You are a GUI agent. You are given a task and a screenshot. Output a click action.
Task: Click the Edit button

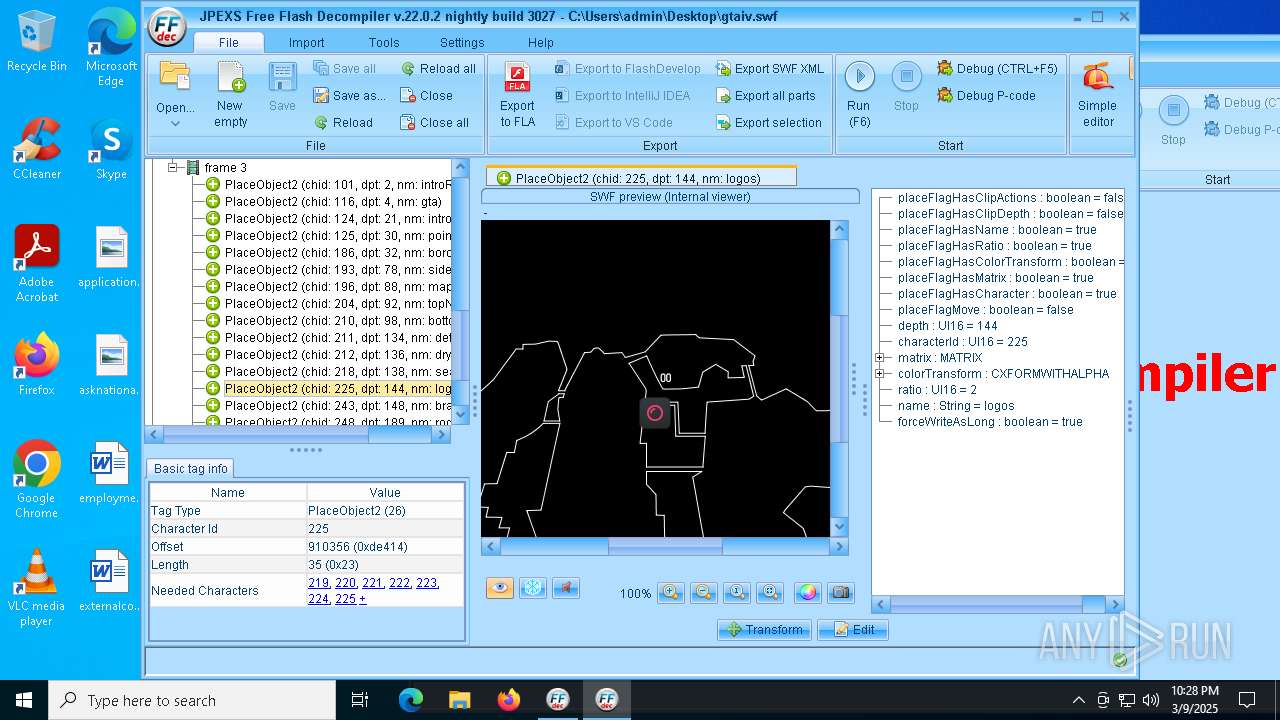click(853, 630)
